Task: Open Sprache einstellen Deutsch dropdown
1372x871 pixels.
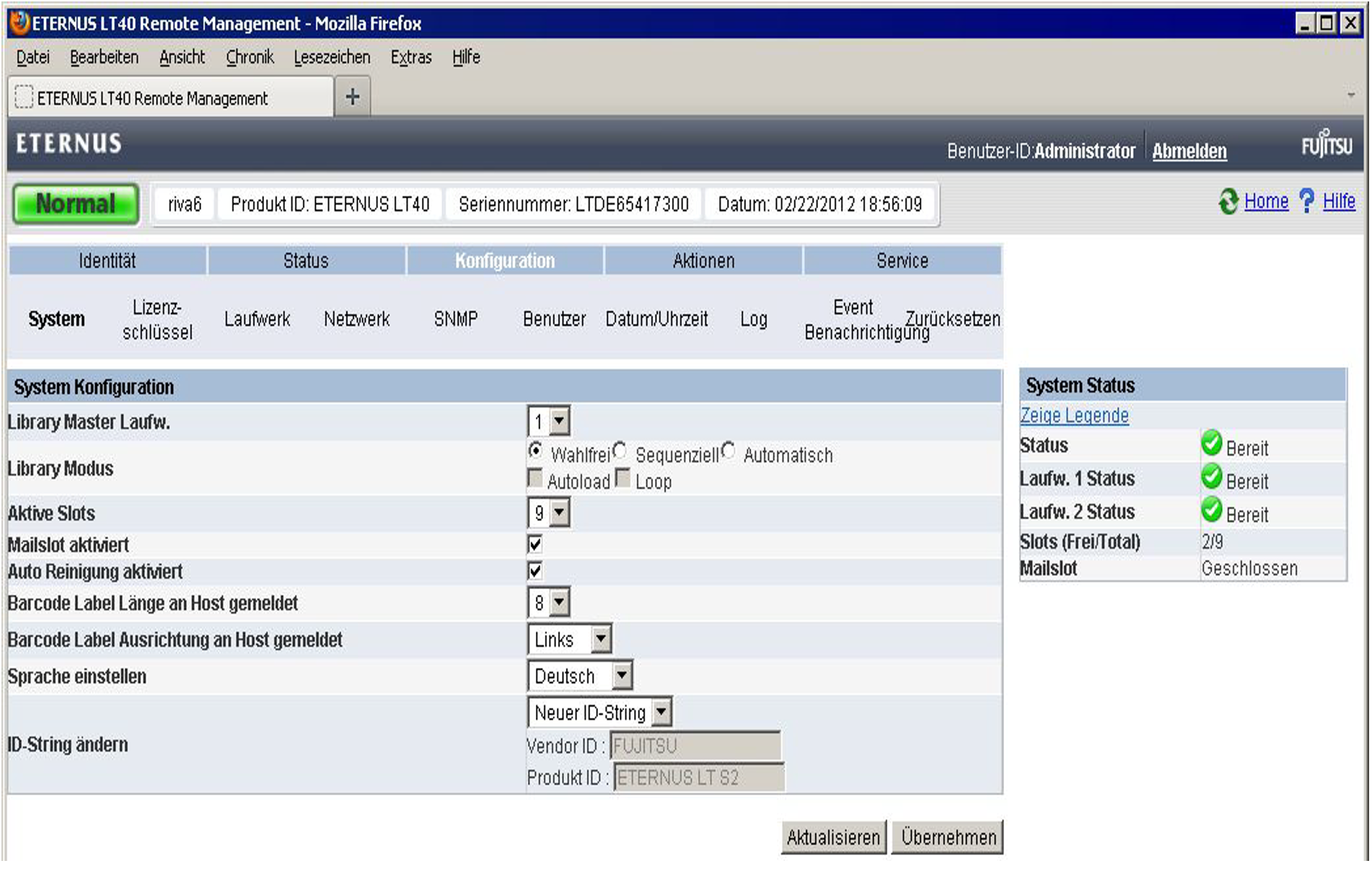Action: pyautogui.click(x=580, y=676)
